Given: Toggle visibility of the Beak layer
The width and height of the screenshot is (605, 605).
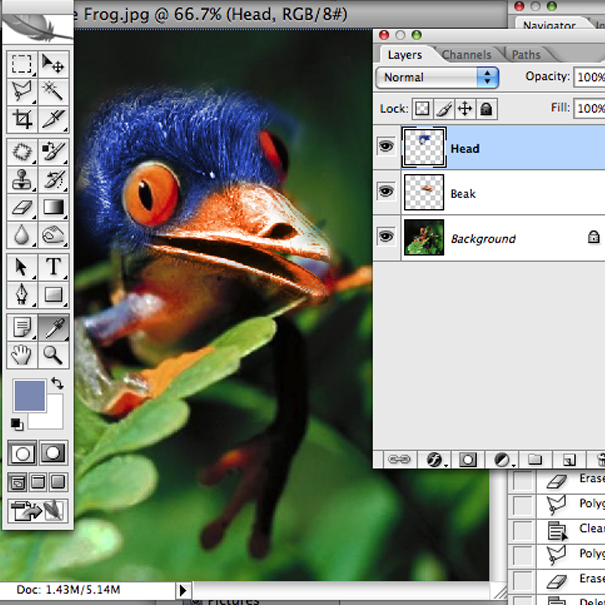Looking at the screenshot, I should tap(385, 193).
